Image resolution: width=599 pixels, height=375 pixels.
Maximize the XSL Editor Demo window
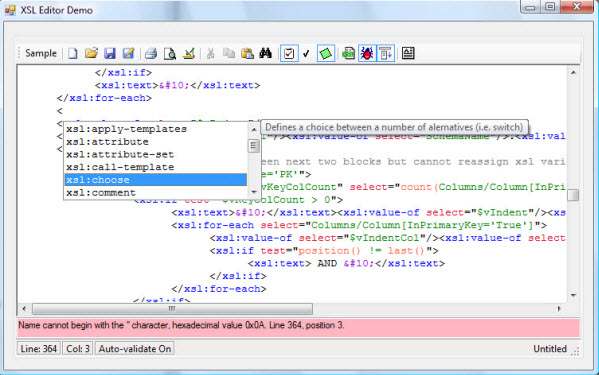coord(550,6)
